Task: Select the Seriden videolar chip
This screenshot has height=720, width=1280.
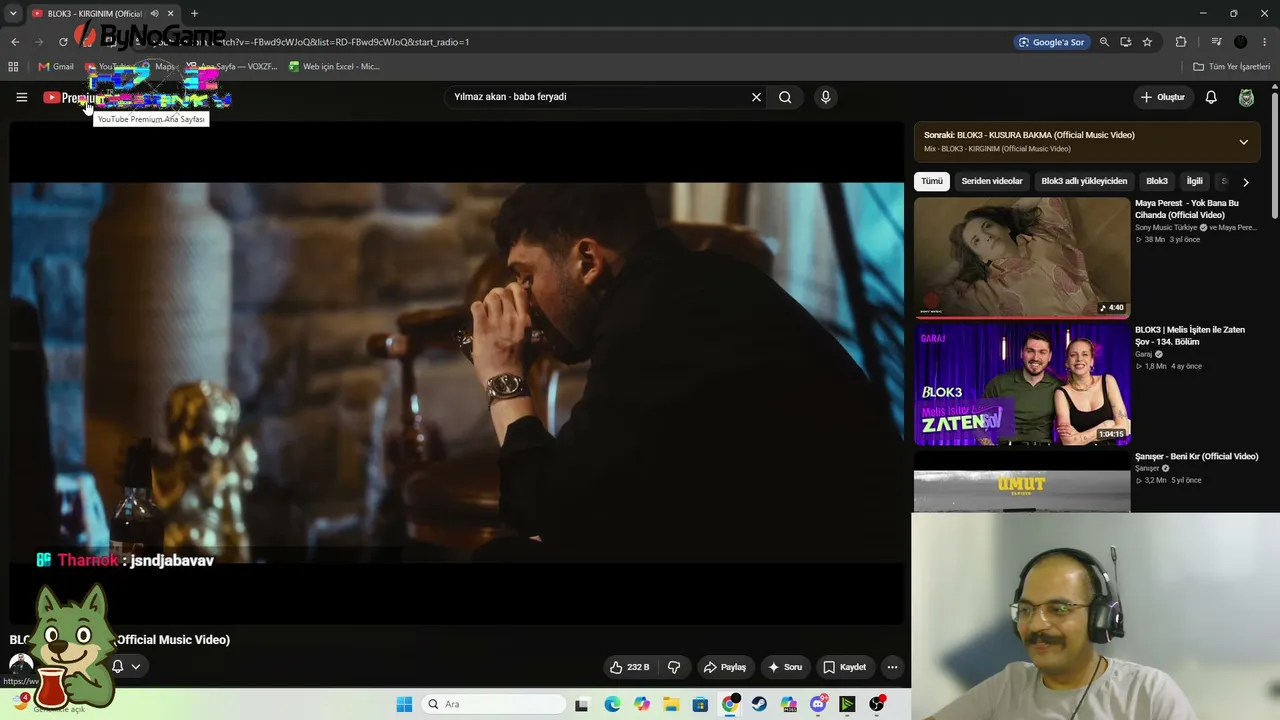Action: pyautogui.click(x=992, y=181)
